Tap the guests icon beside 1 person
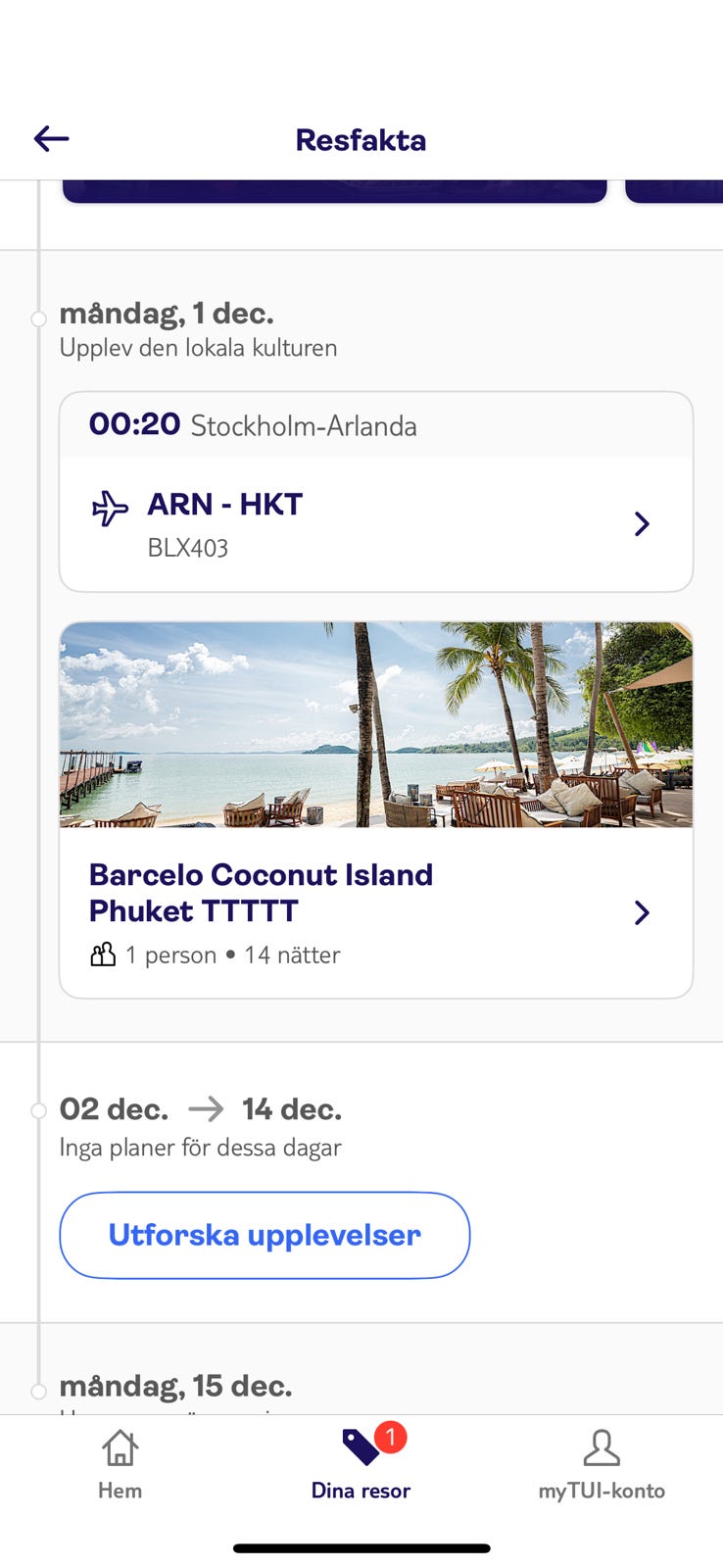Screen dimensions: 723x1568 (103, 955)
